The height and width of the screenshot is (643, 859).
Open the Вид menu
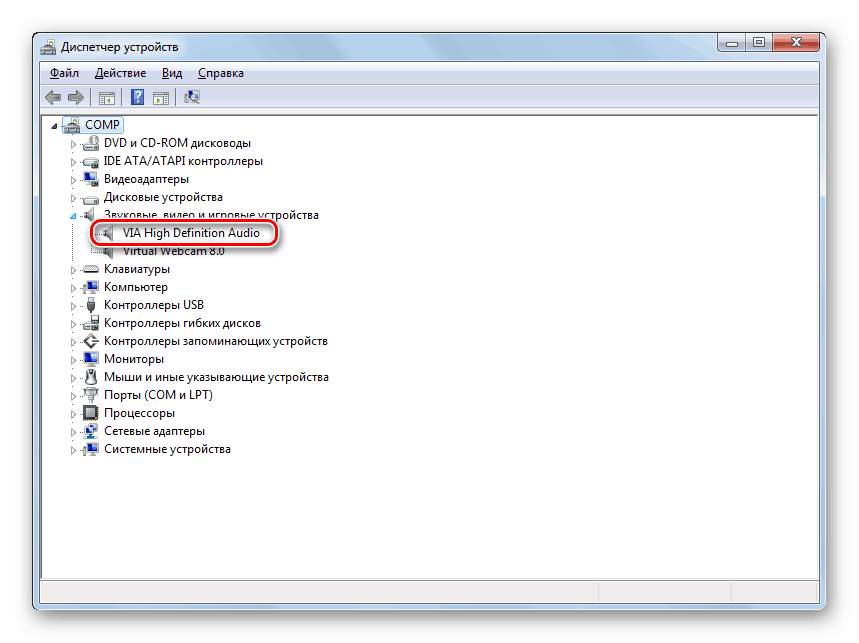pyautogui.click(x=171, y=73)
